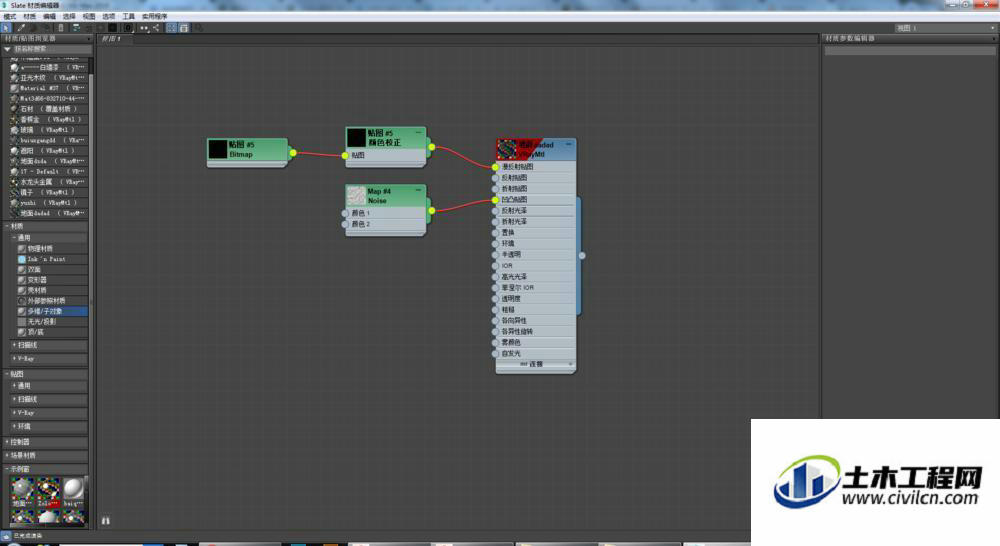Viewport: 1000px width, 546px height.
Task: Open the Material ID Channel flyout
Action: 128,27
